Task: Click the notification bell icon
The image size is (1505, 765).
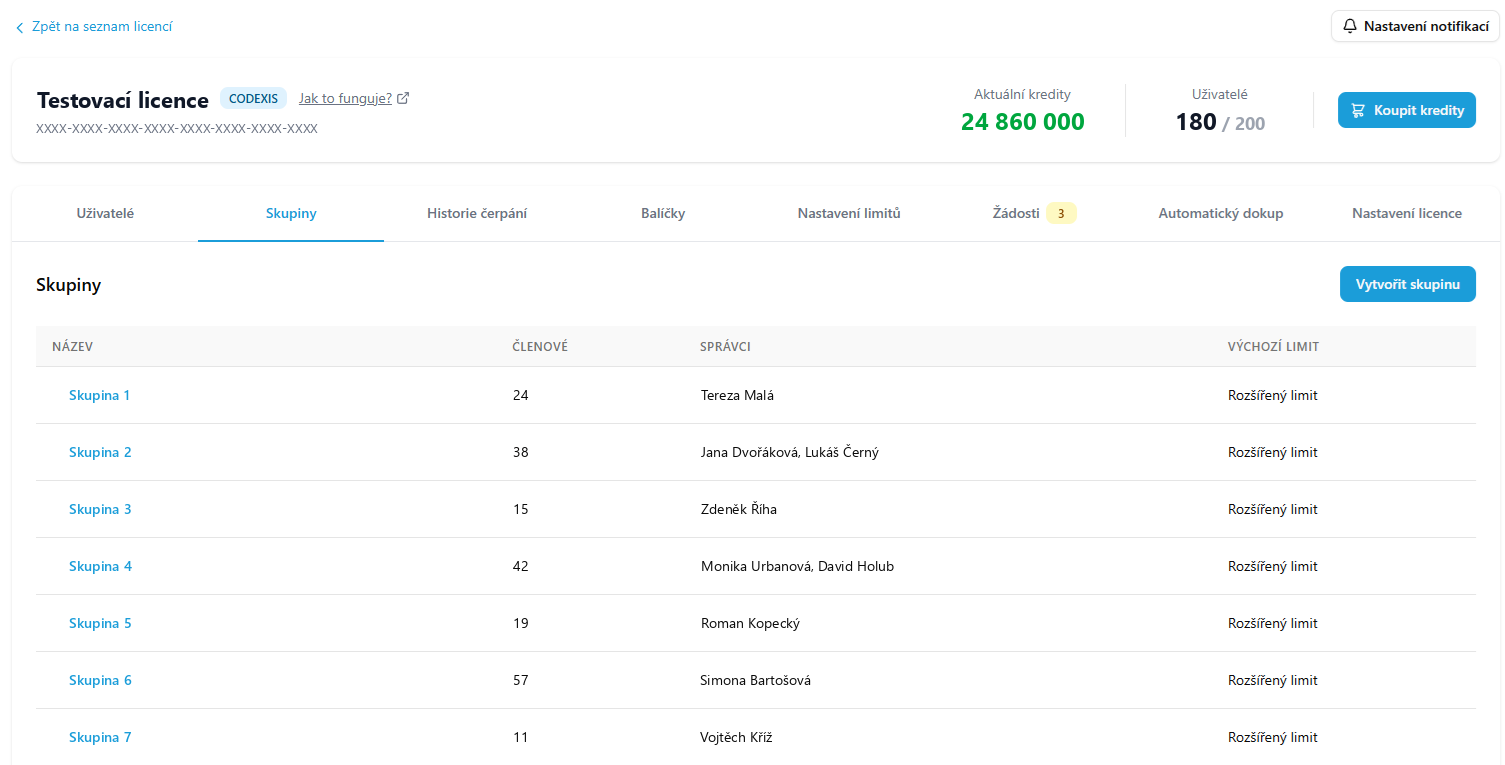Action: pos(1350,26)
